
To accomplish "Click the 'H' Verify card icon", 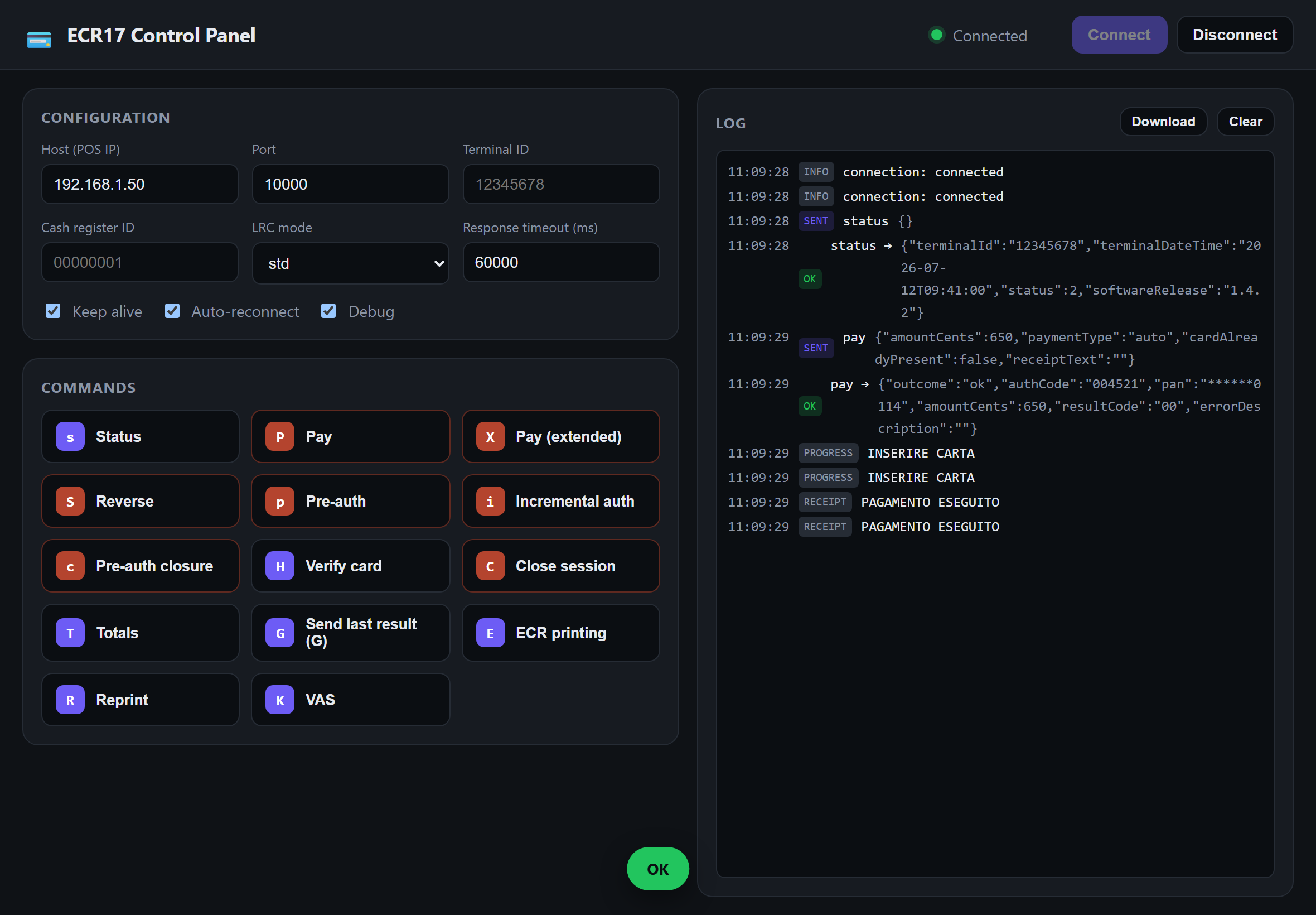I will tap(279, 566).
